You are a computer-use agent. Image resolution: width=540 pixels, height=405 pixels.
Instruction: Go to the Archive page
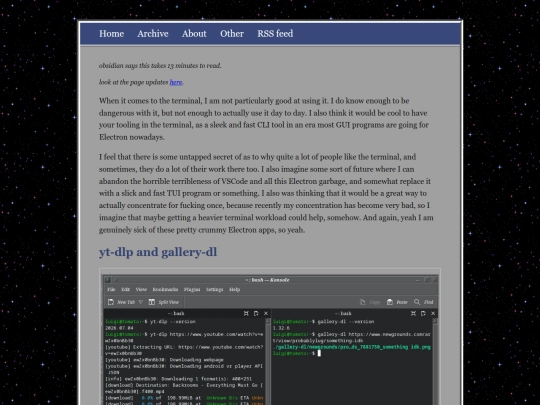[153, 34]
